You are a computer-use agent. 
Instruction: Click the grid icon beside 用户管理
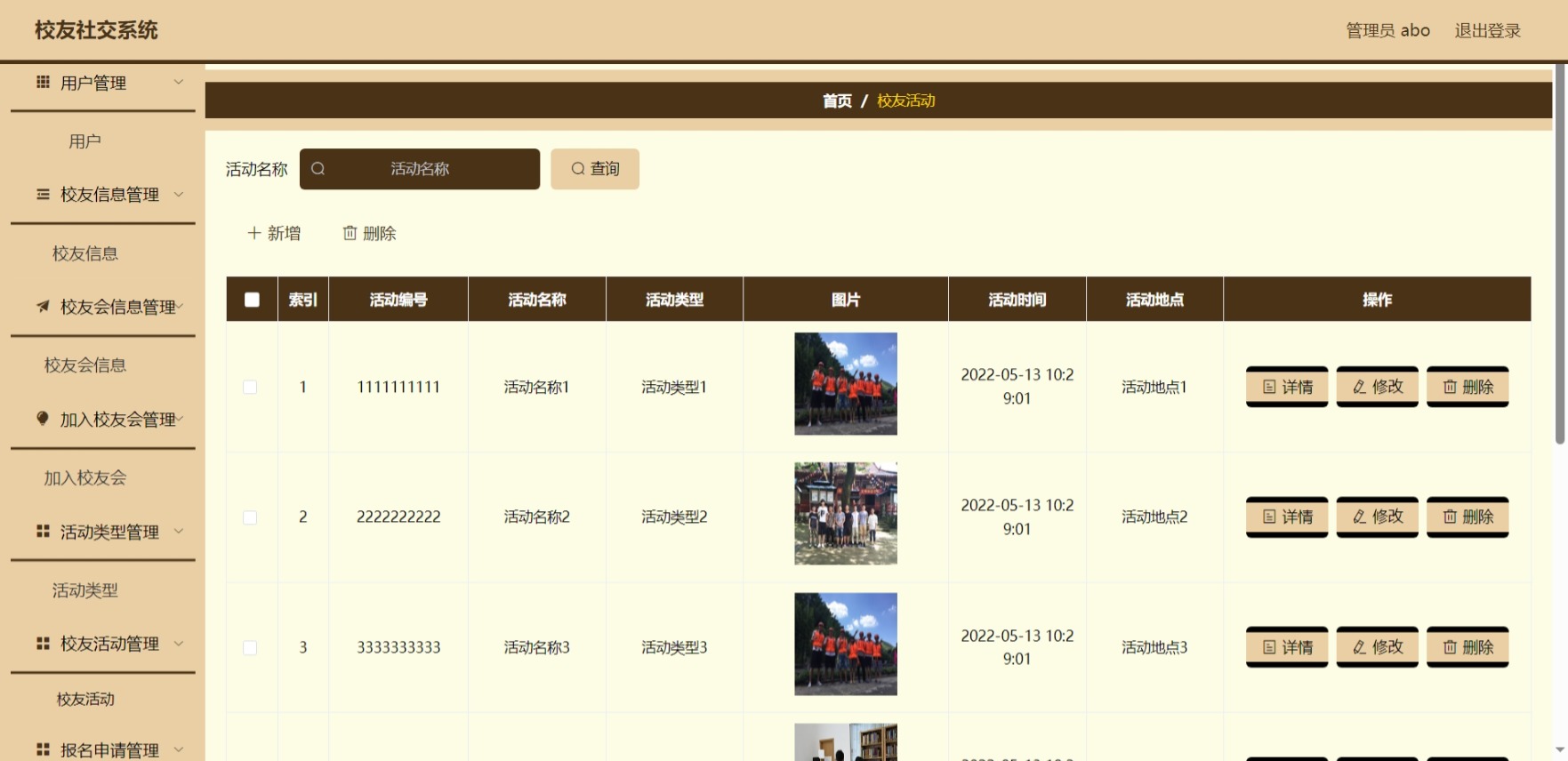point(43,83)
